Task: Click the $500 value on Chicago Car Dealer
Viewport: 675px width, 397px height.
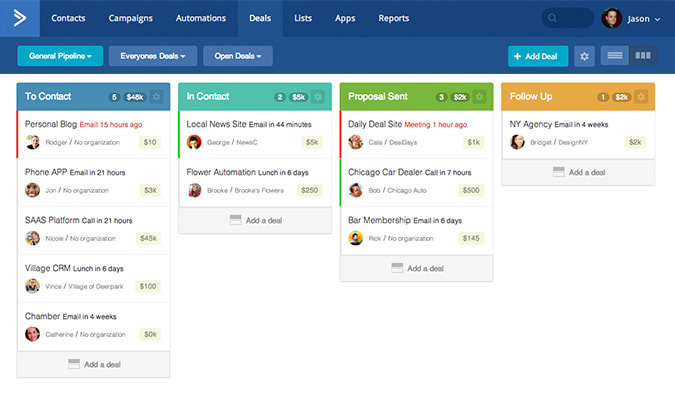Action: 471,190
